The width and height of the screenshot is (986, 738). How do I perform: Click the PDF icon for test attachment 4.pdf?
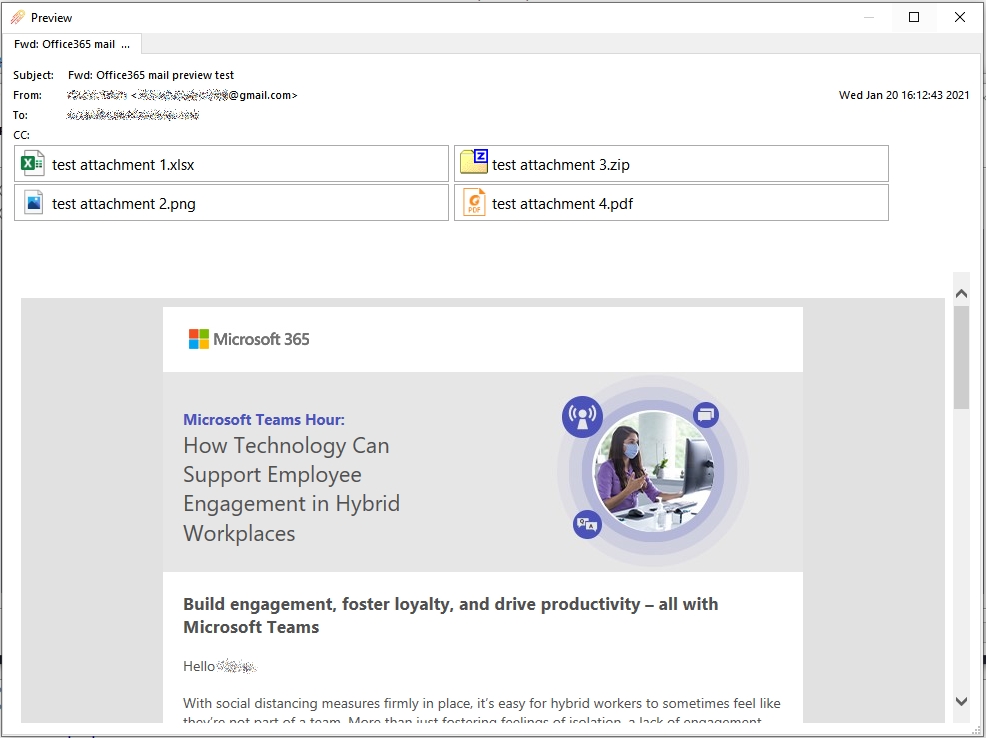[x=473, y=203]
